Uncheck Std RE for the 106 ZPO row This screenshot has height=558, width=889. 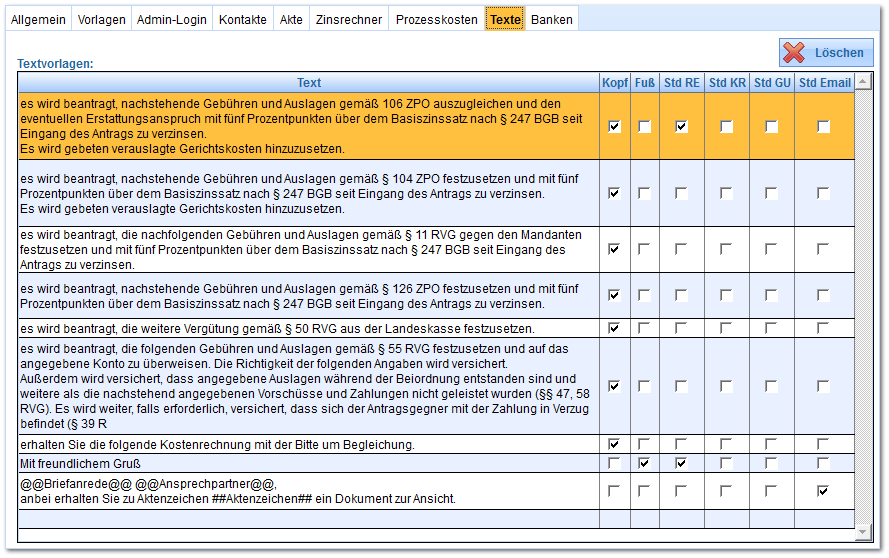point(681,126)
